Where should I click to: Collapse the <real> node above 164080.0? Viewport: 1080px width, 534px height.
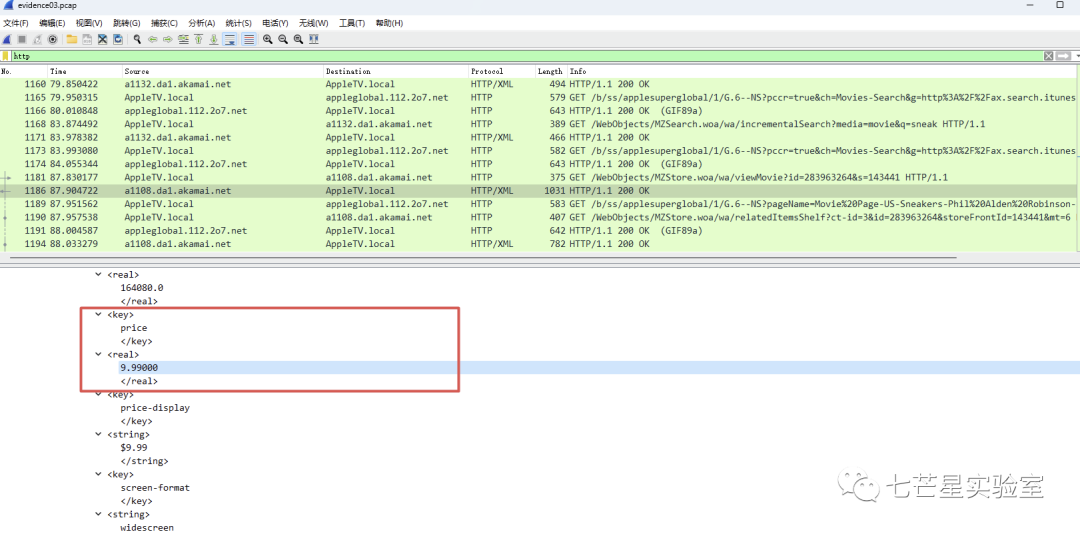coord(98,275)
